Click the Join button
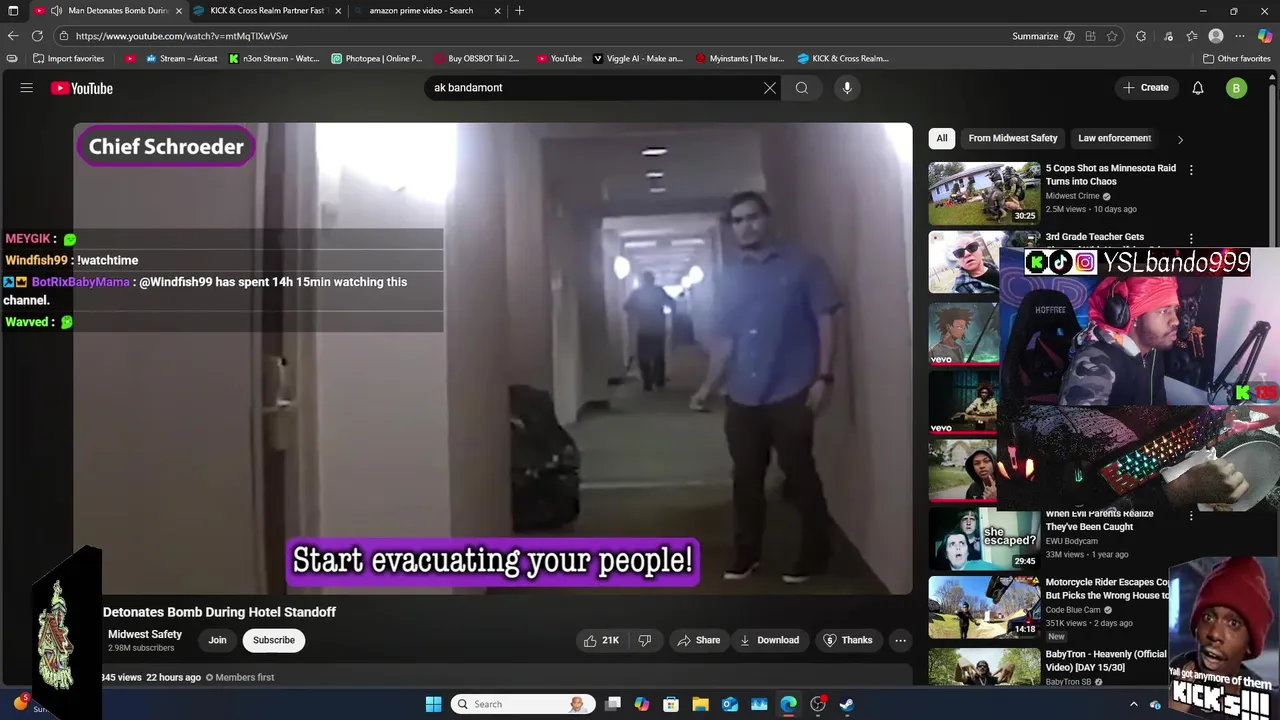Viewport: 1280px width, 720px height. pos(217,640)
